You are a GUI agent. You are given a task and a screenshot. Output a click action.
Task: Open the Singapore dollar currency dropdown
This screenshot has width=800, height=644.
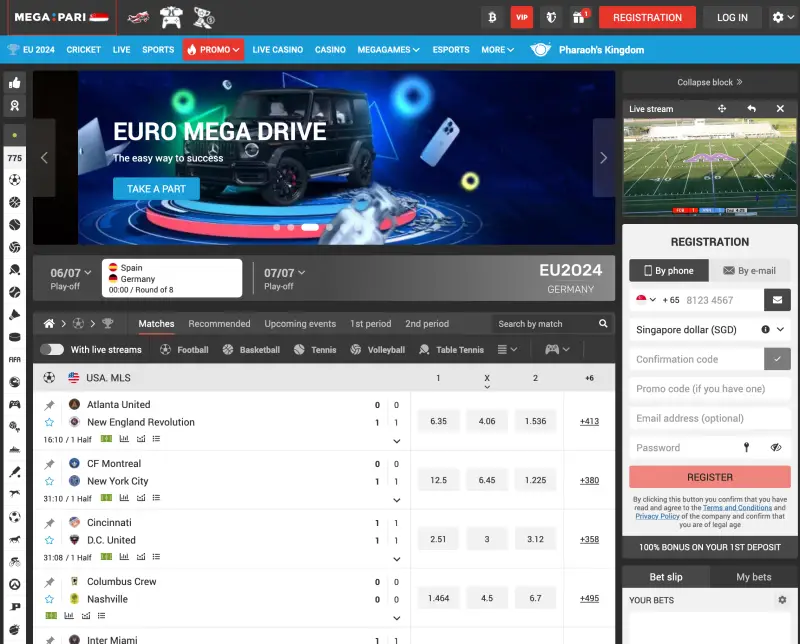tap(710, 329)
